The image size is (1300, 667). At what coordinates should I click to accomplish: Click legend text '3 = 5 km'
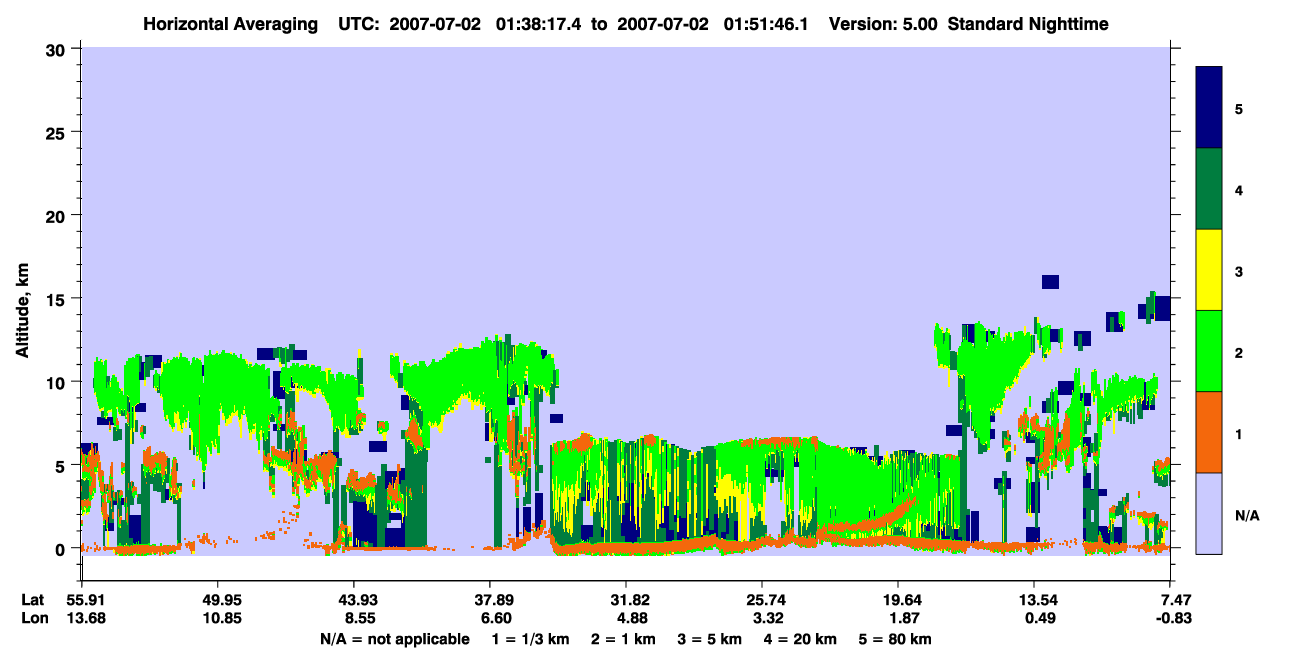[x=710, y=639]
